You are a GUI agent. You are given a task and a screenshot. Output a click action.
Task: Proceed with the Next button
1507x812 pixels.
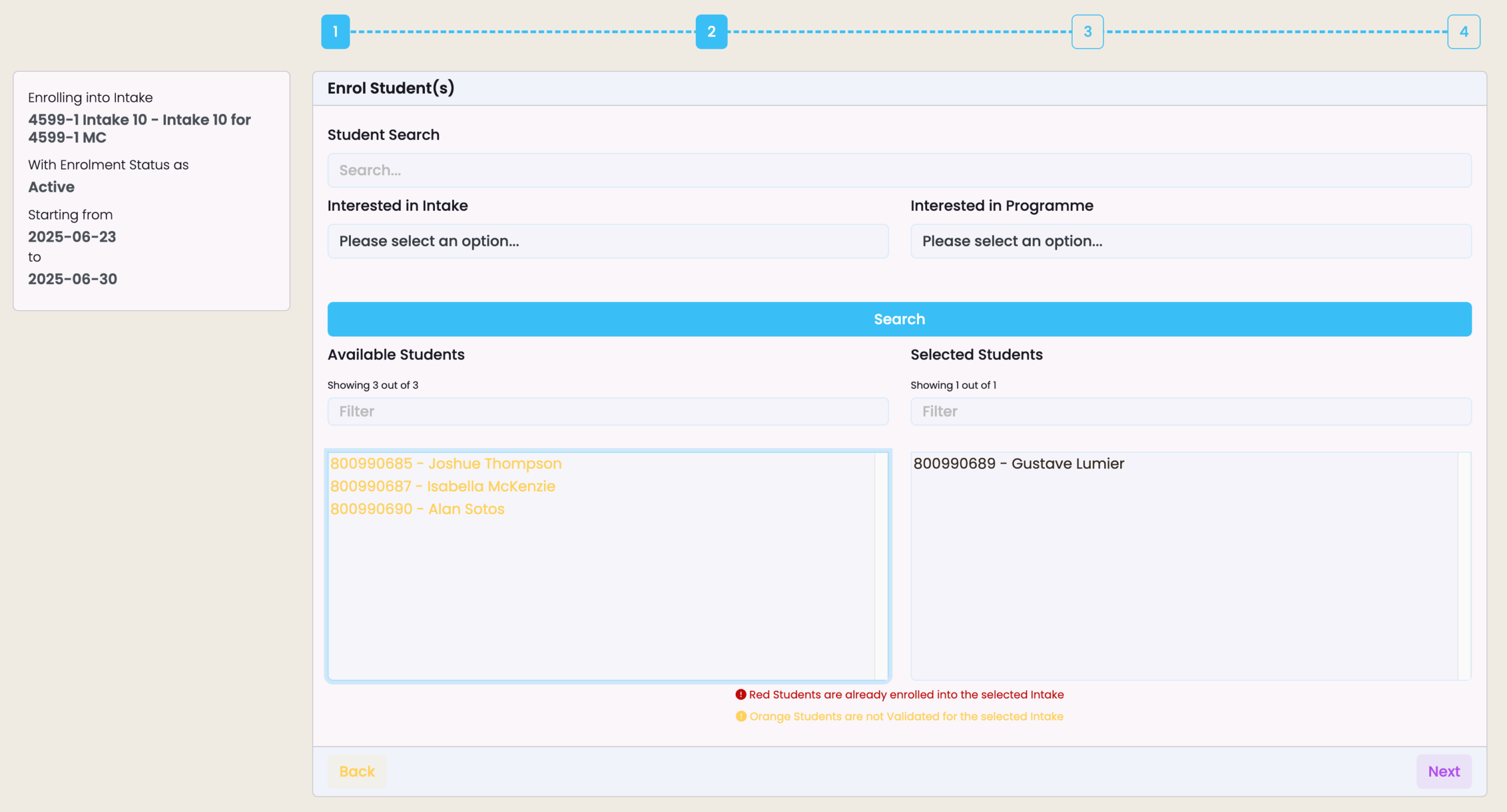point(1443,771)
